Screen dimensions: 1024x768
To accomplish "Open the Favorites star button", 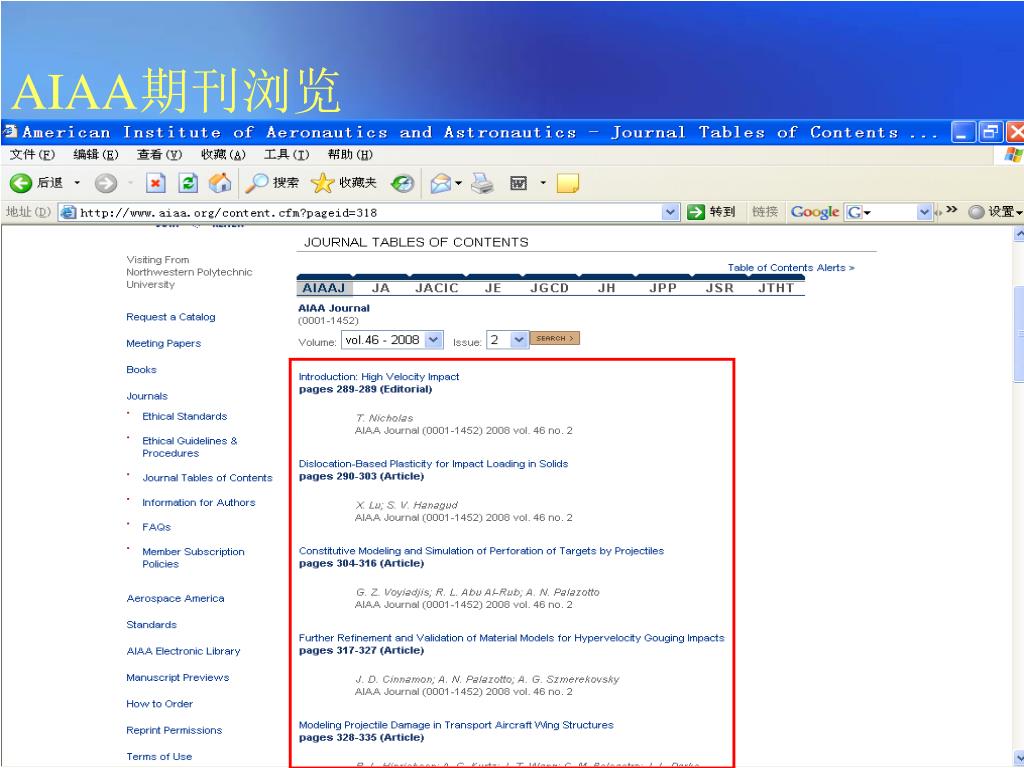I will point(344,184).
